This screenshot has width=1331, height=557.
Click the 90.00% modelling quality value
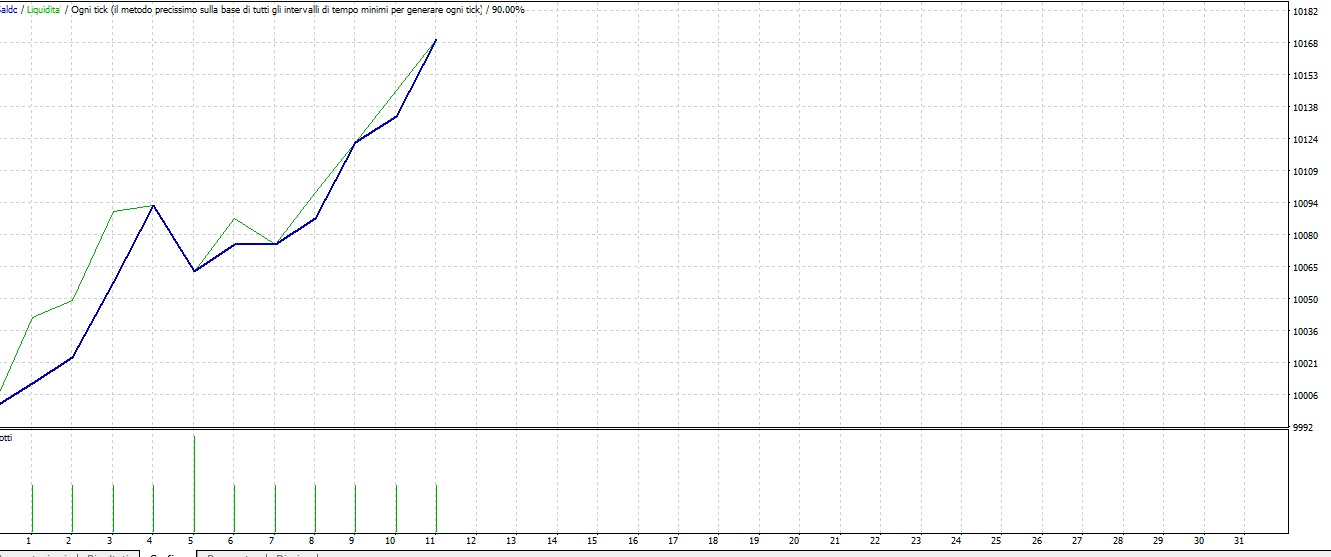(x=508, y=9)
